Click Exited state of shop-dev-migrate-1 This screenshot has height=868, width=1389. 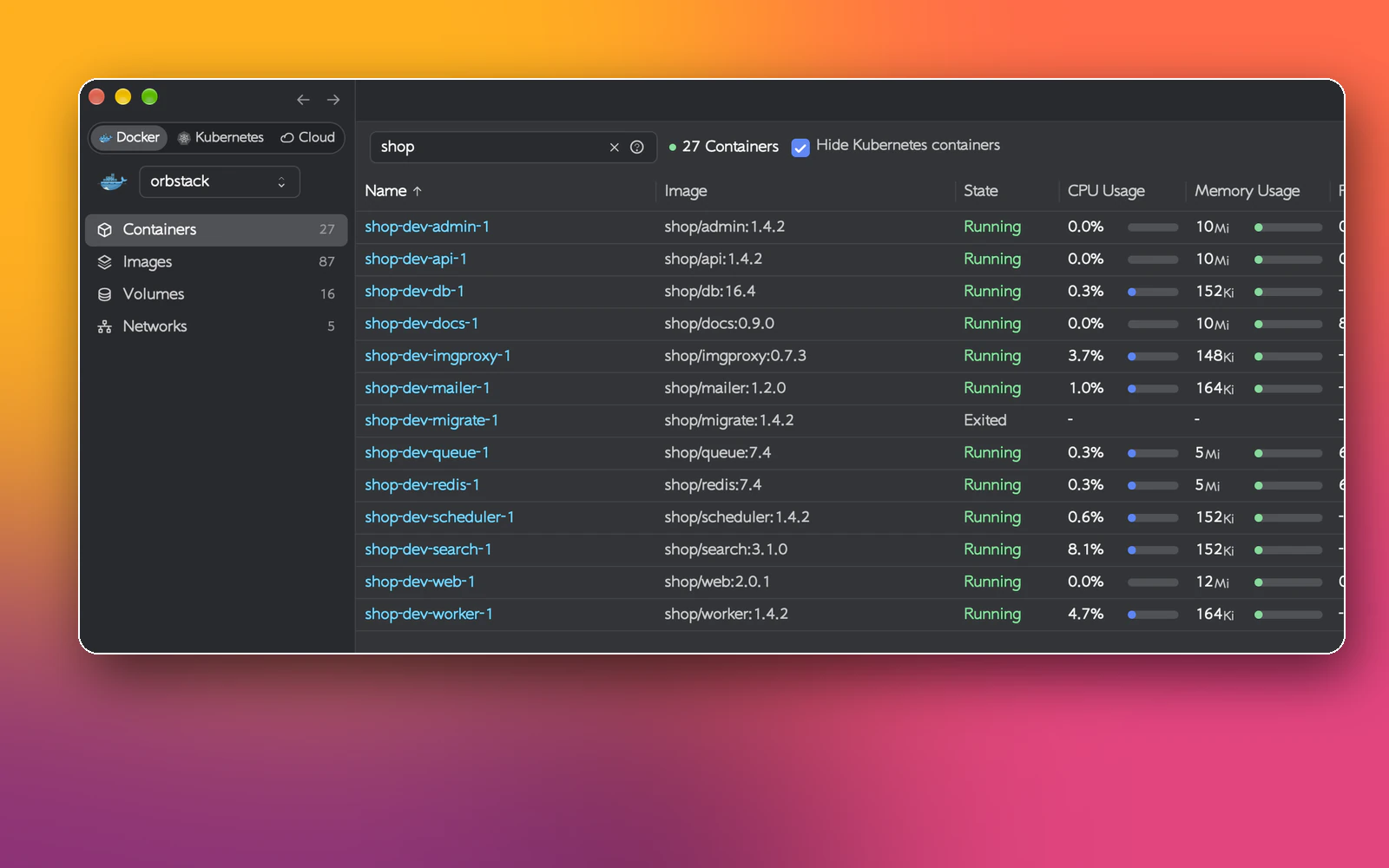pos(985,420)
